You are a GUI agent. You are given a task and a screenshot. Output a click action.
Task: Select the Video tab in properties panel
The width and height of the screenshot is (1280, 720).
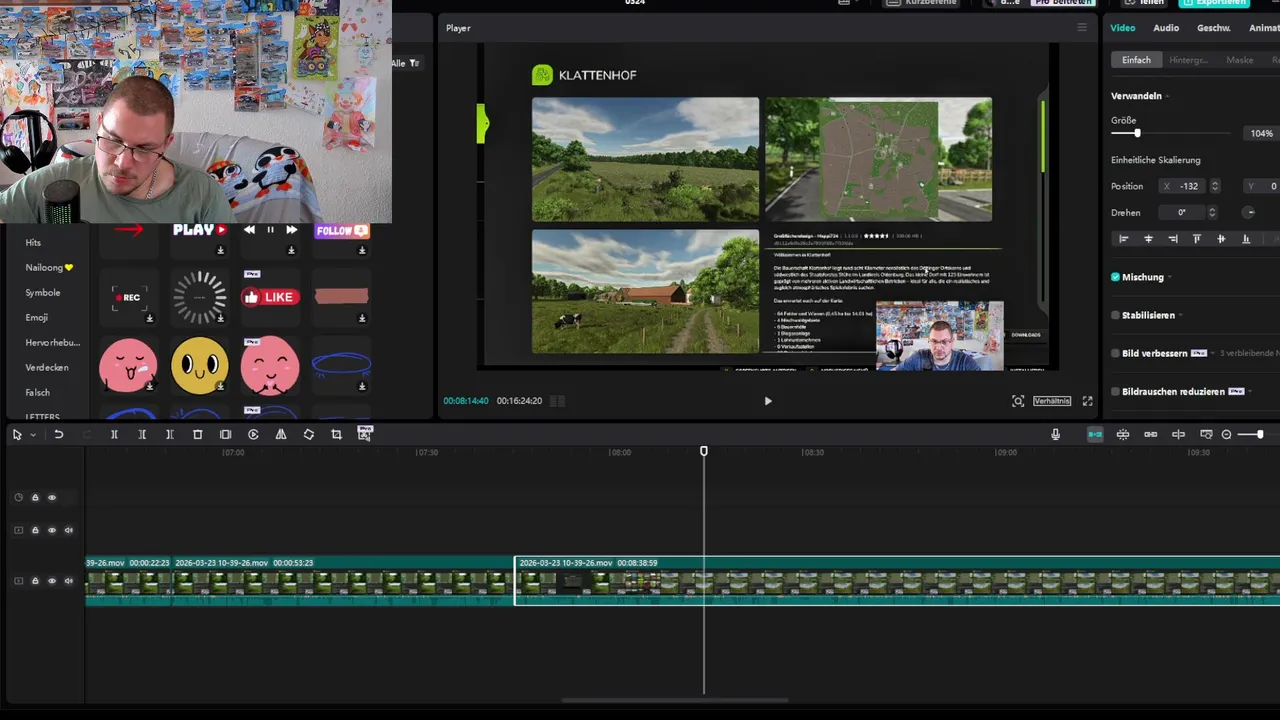(x=1123, y=28)
